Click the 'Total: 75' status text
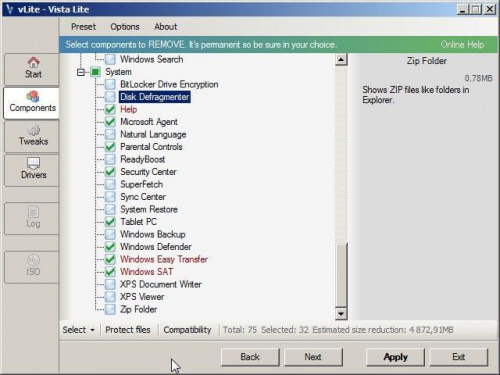 (x=240, y=330)
